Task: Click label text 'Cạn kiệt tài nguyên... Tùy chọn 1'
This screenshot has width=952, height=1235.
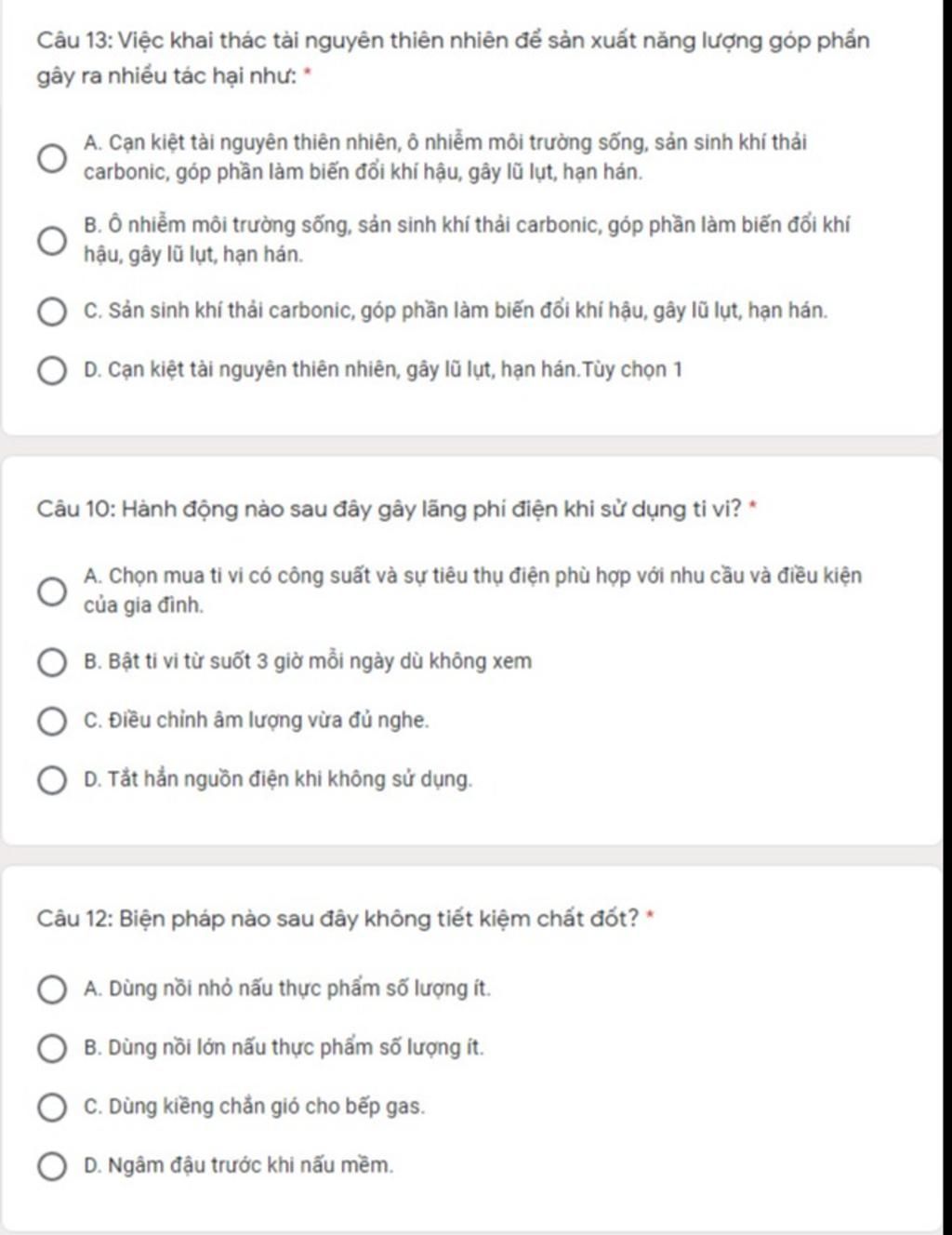Action: (x=382, y=371)
